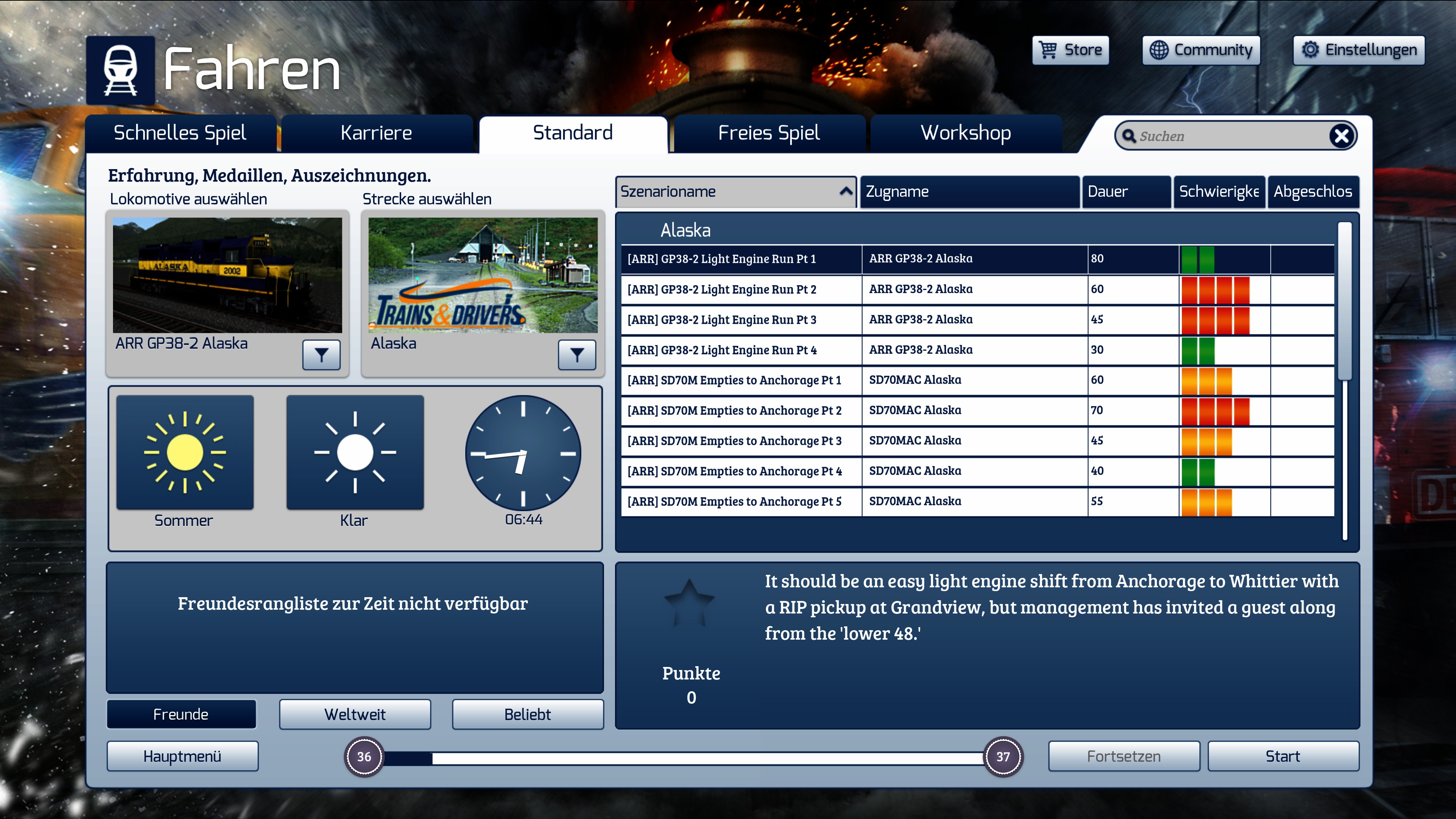Open the locomotive filter dropdown
This screenshot has width=1456, height=819.
321,355
